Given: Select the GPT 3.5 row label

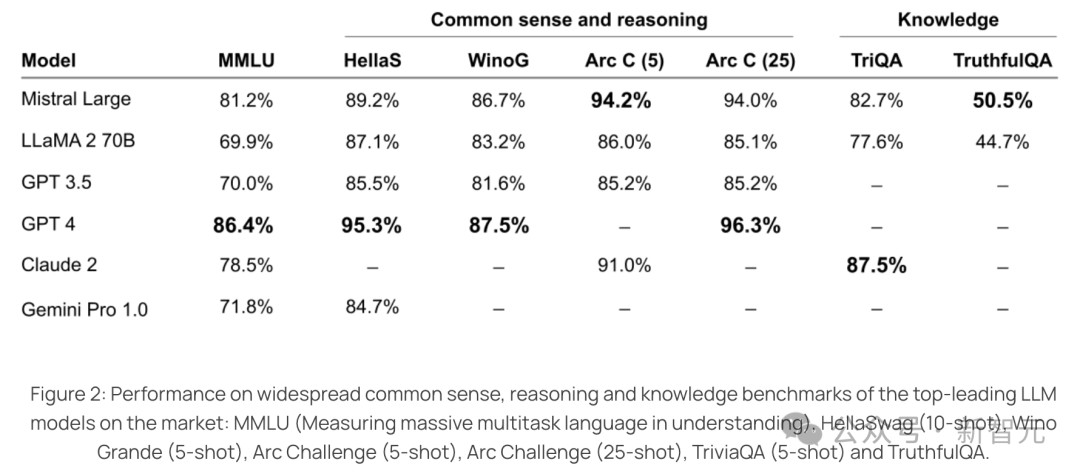Looking at the screenshot, I should click(56, 183).
